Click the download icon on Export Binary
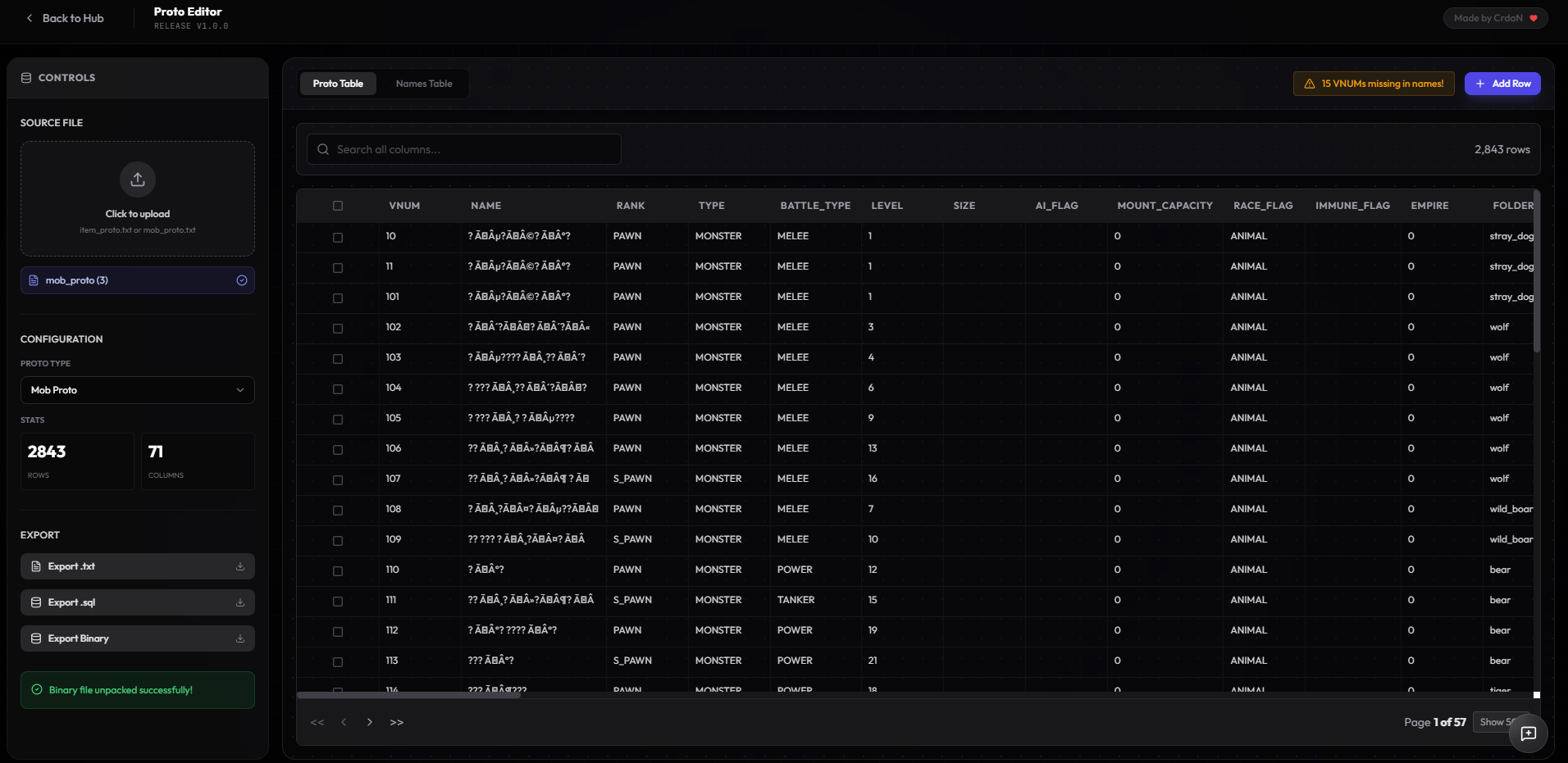 [x=240, y=638]
